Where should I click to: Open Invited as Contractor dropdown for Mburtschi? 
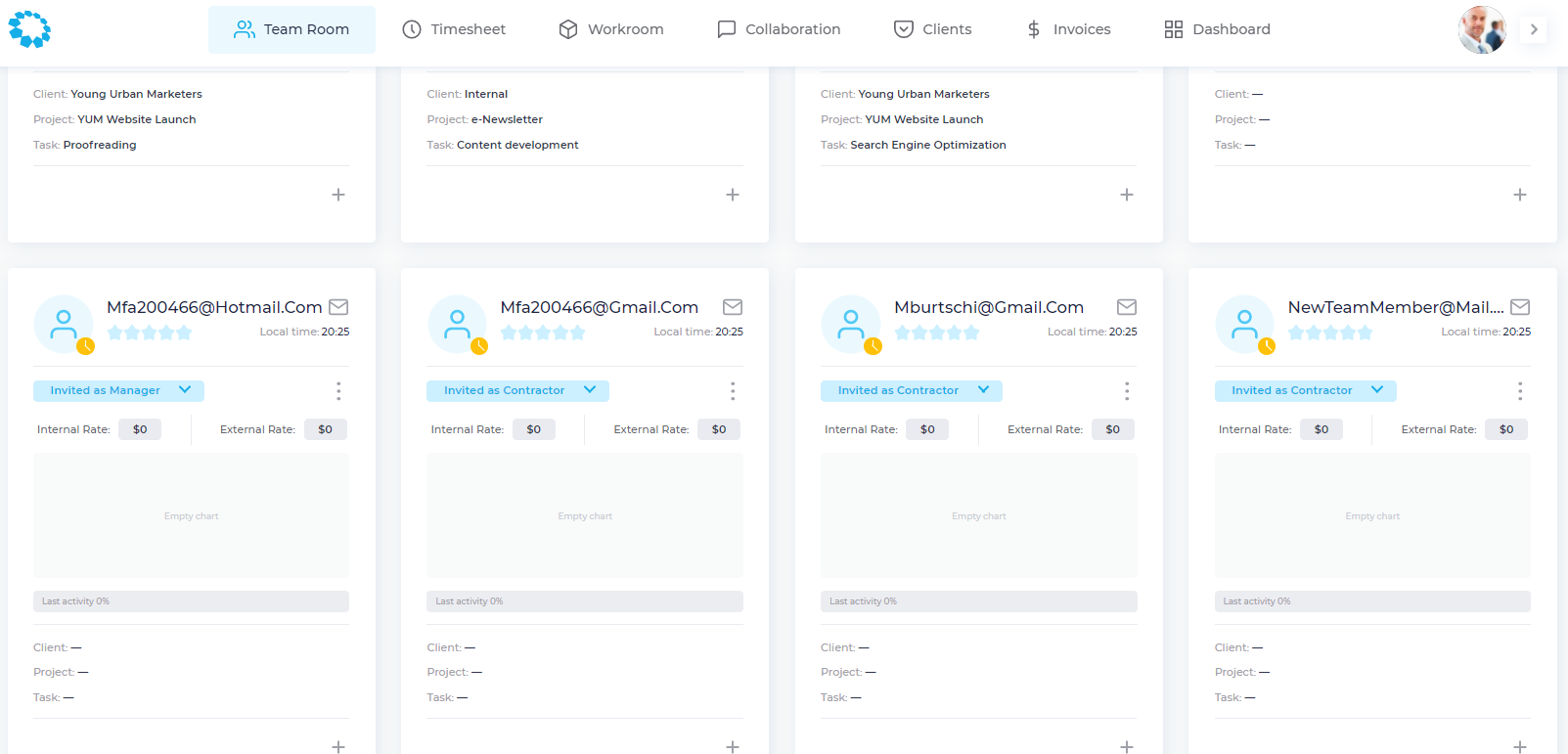[983, 390]
